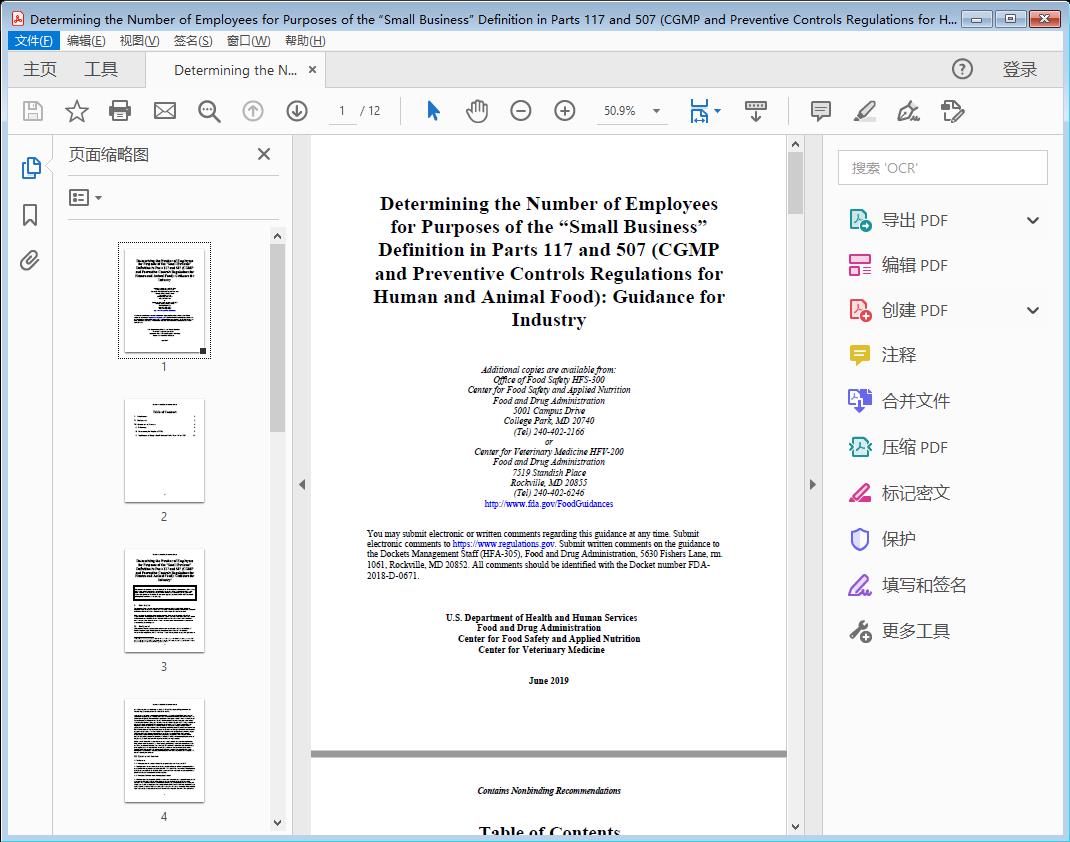The width and height of the screenshot is (1070, 842).
Task: Open the www.fda.gov/FoodGuidances link
Action: pos(548,504)
